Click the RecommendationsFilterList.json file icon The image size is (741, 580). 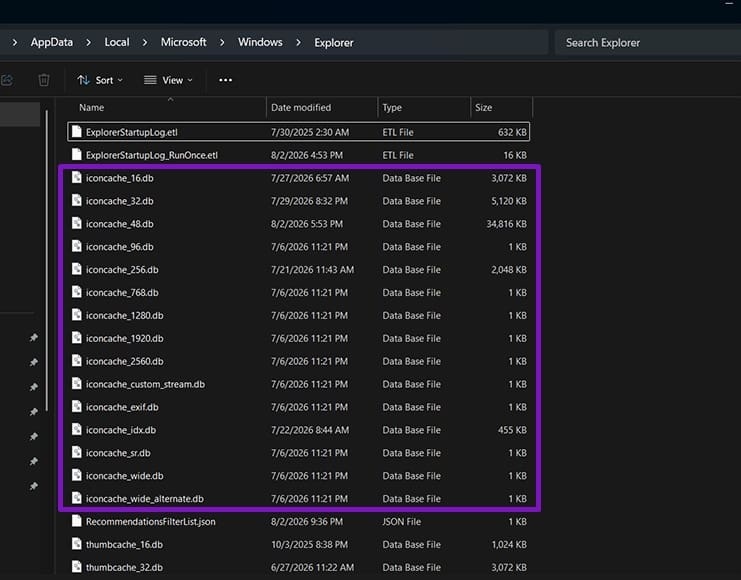click(x=77, y=521)
